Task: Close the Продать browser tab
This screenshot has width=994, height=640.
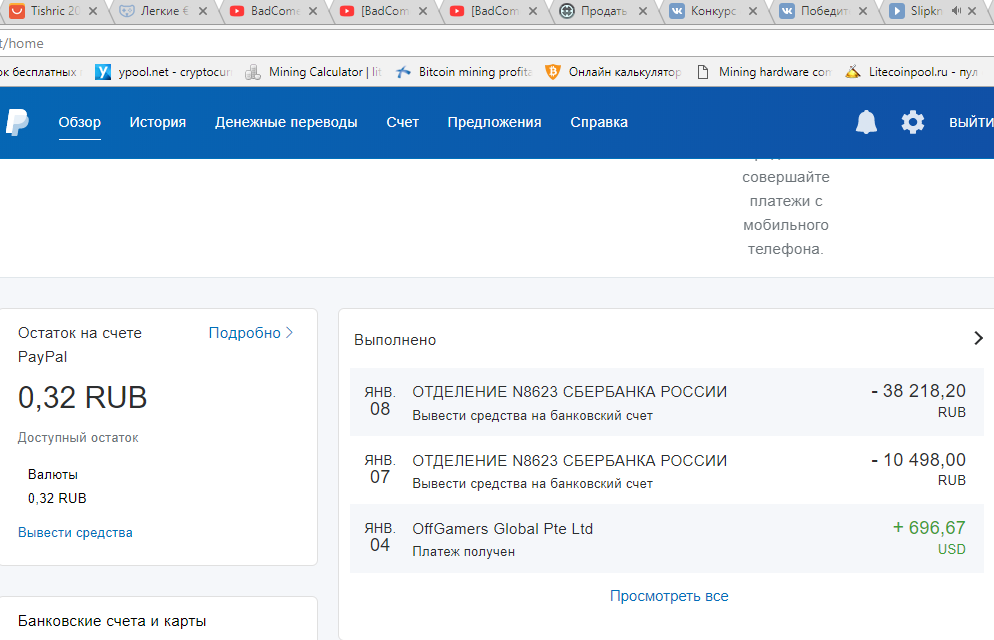Action: tap(643, 11)
